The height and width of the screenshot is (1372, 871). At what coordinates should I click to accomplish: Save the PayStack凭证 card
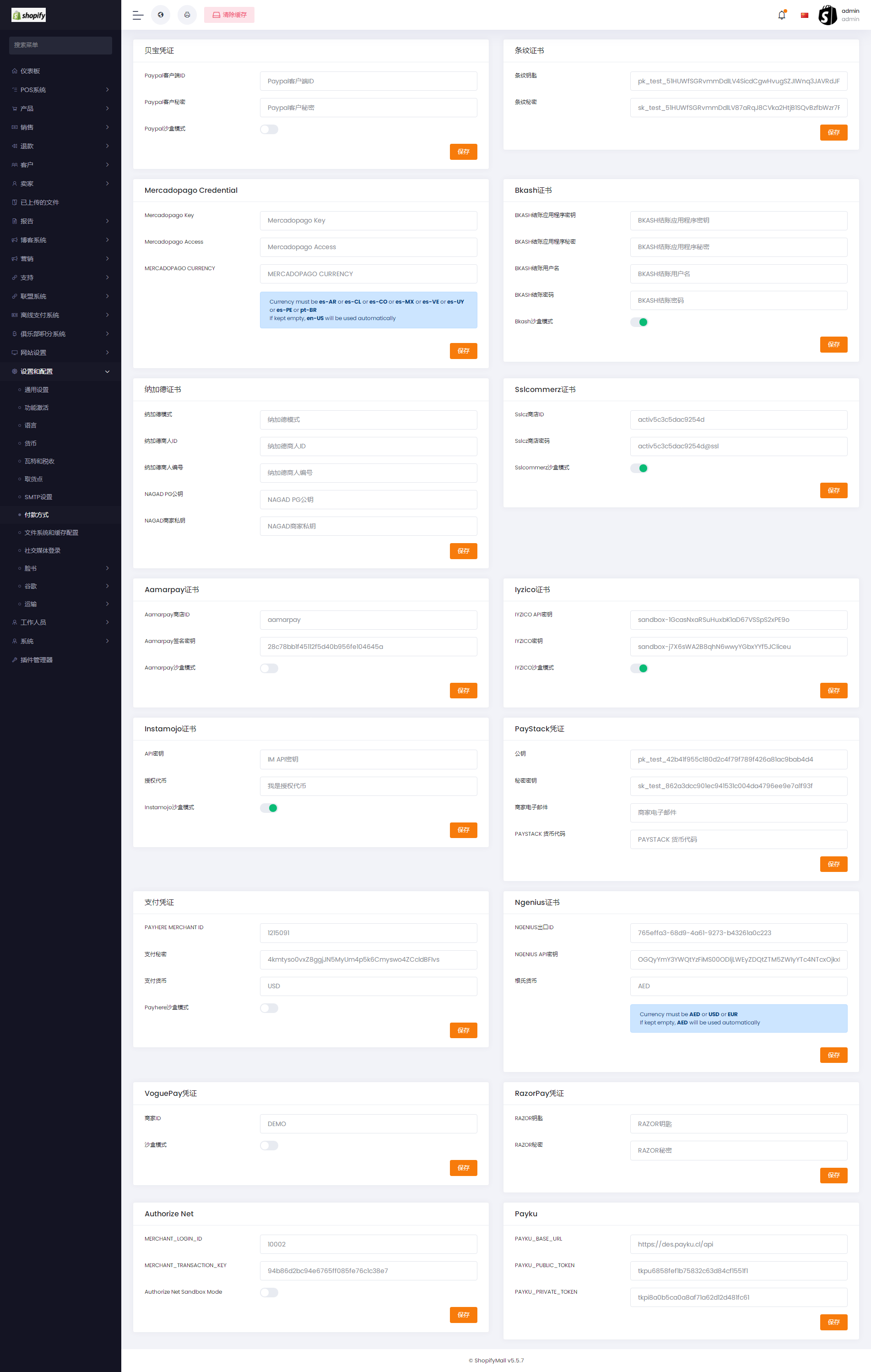click(x=833, y=864)
